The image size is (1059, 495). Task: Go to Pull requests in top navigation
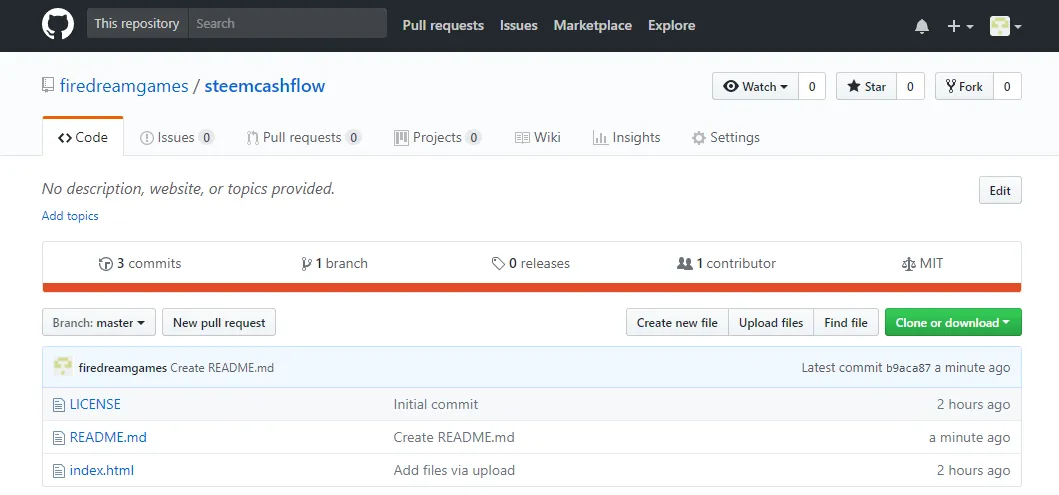[x=443, y=26]
